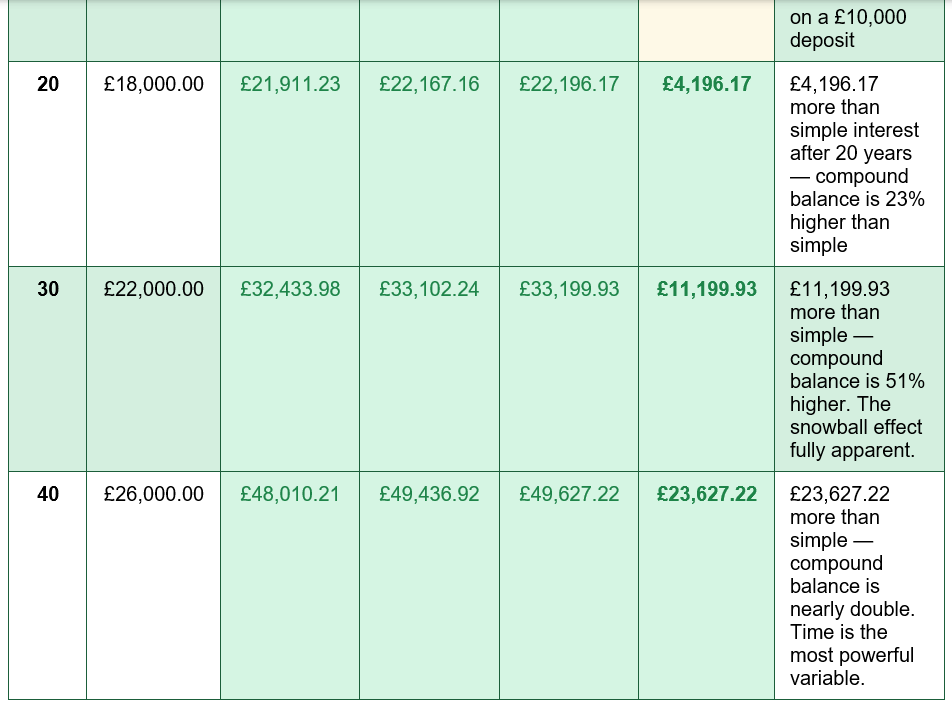The width and height of the screenshot is (952, 703).
Task: Select the £21,911.23 cell
Action: click(x=290, y=164)
